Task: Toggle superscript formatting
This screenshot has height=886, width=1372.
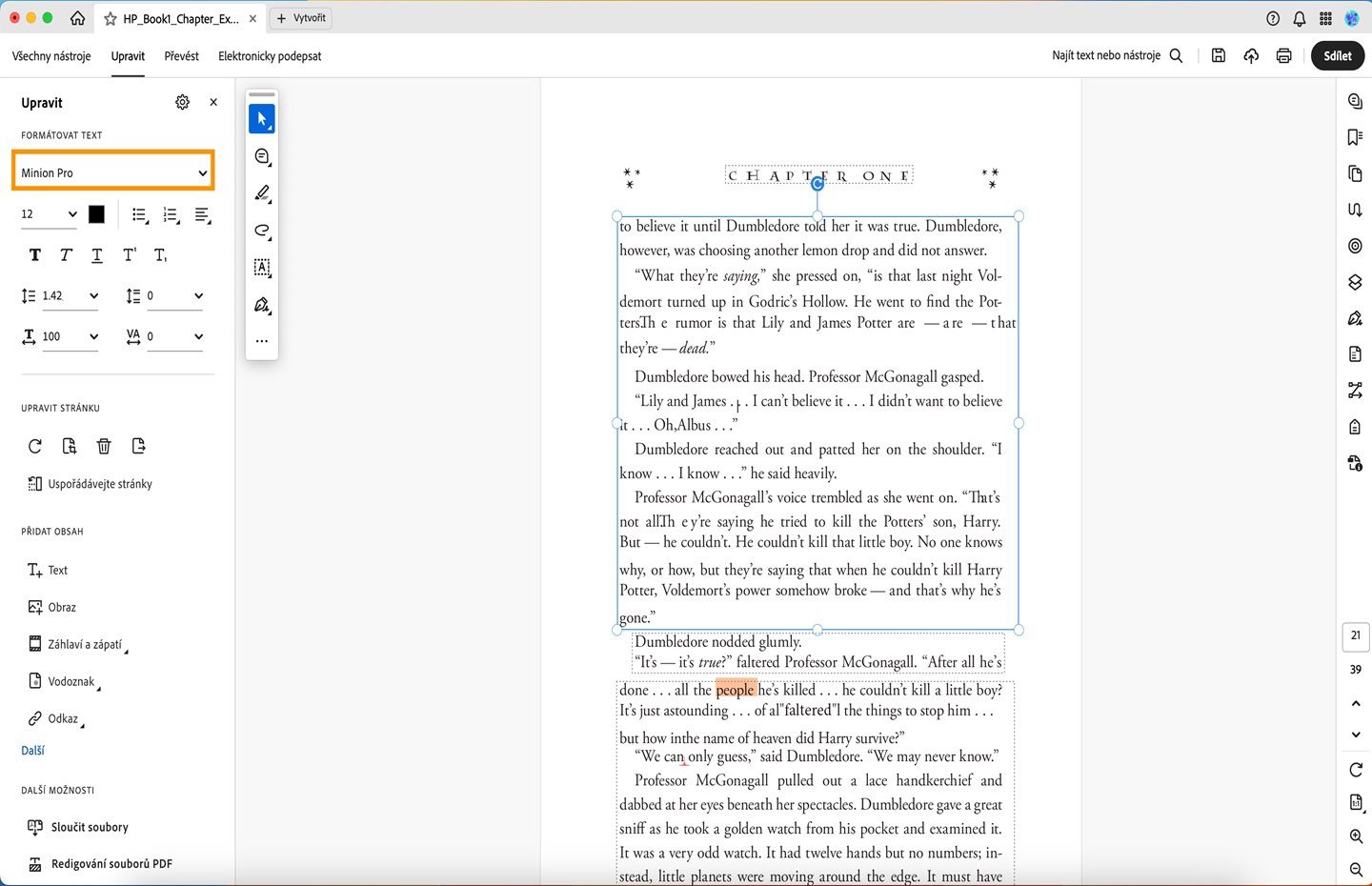Action: tap(129, 255)
